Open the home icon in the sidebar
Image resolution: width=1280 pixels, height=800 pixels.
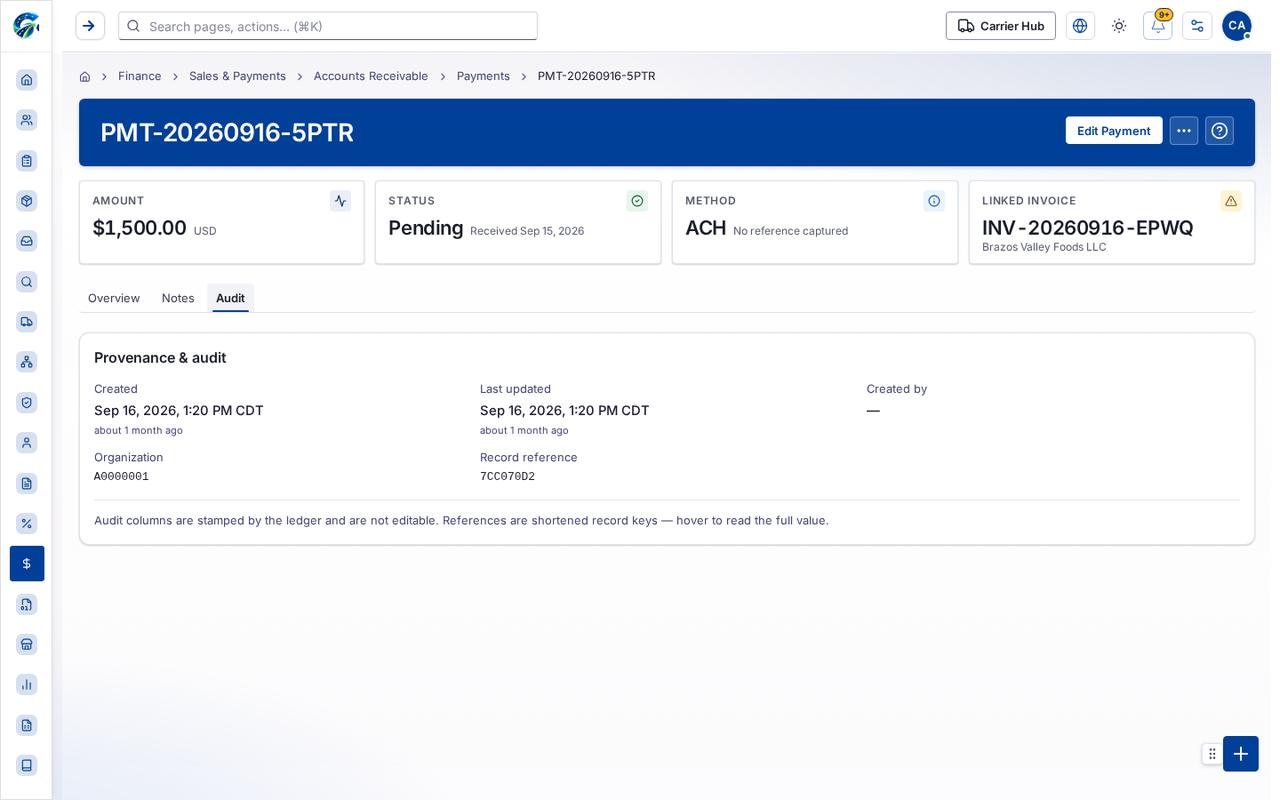click(27, 80)
